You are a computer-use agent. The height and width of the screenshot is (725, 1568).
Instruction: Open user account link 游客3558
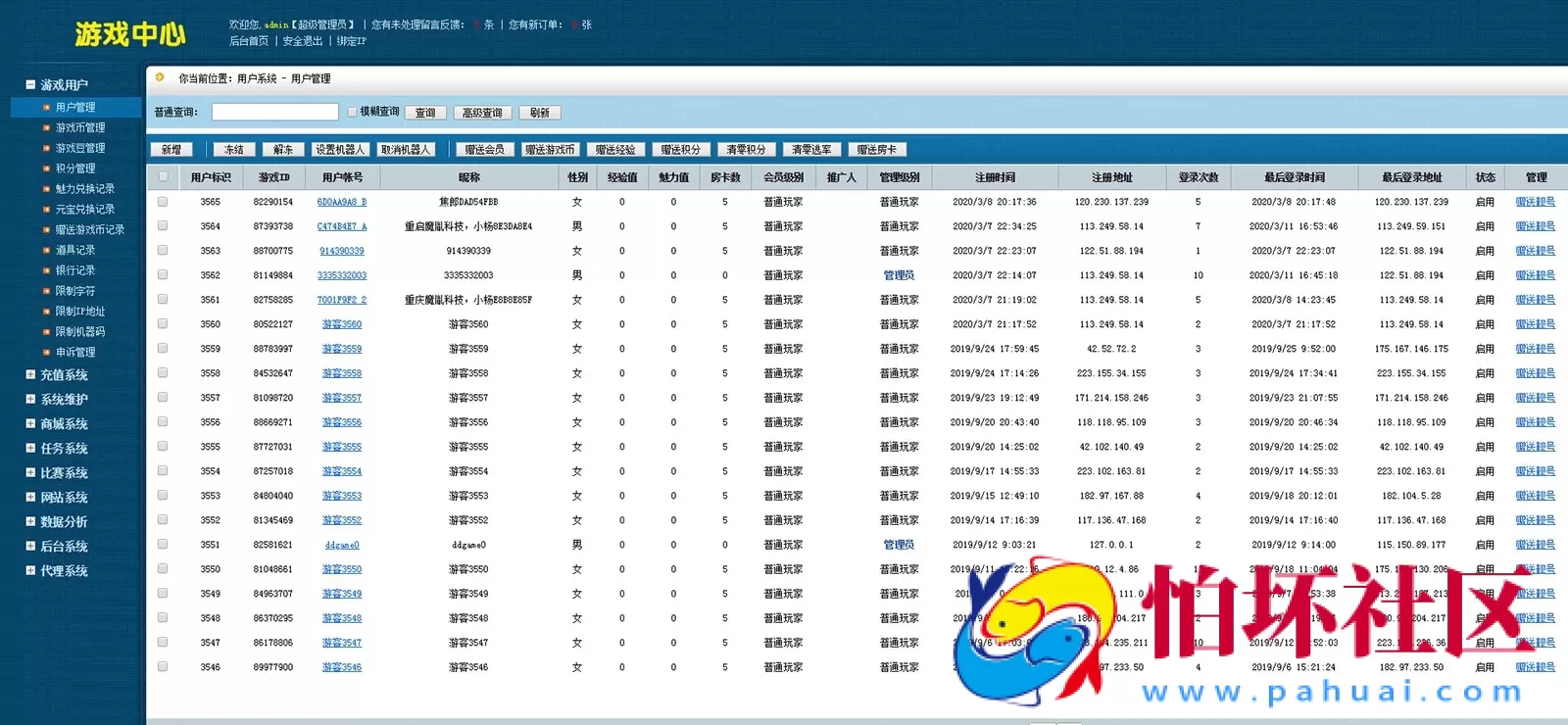(342, 373)
